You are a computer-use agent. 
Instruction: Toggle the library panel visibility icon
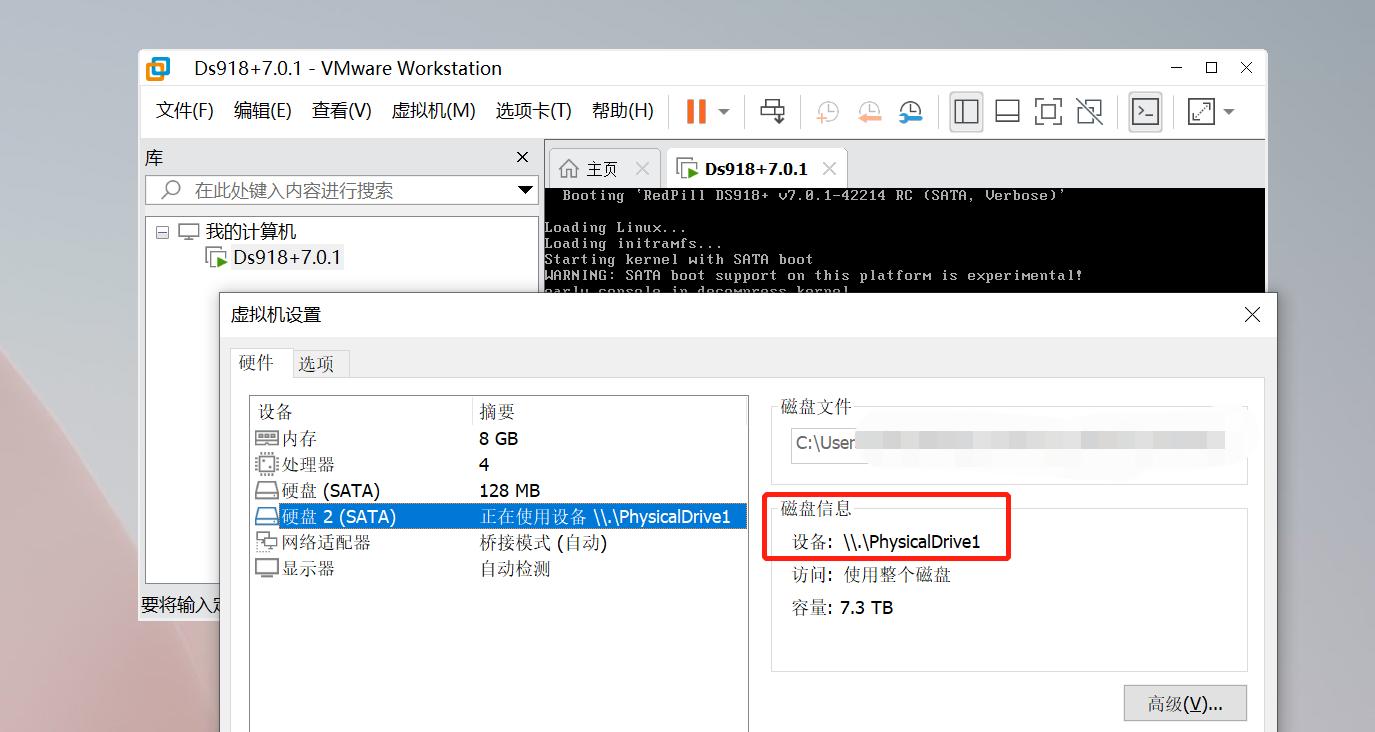click(966, 111)
